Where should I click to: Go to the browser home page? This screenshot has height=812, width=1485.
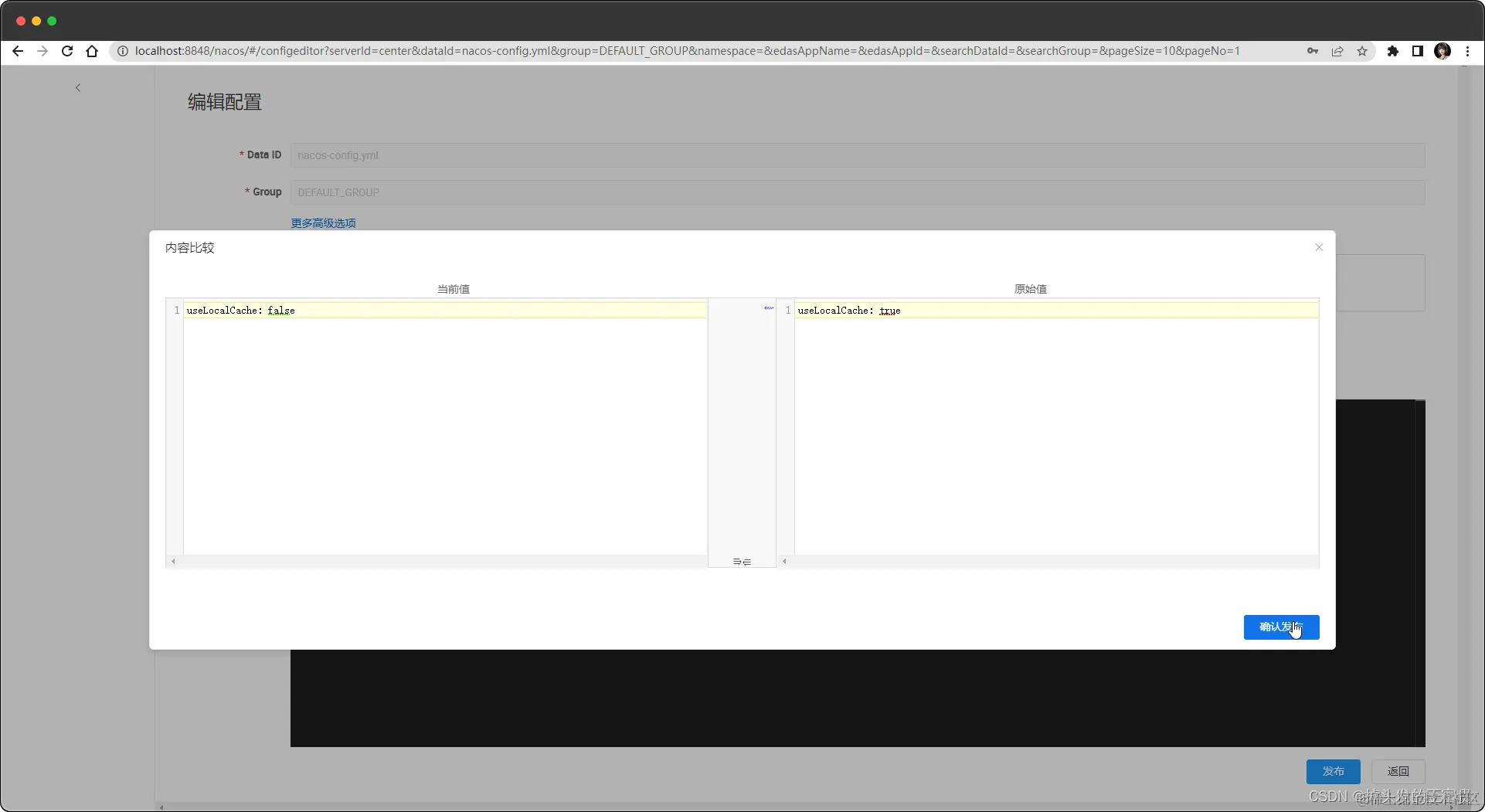pos(92,51)
